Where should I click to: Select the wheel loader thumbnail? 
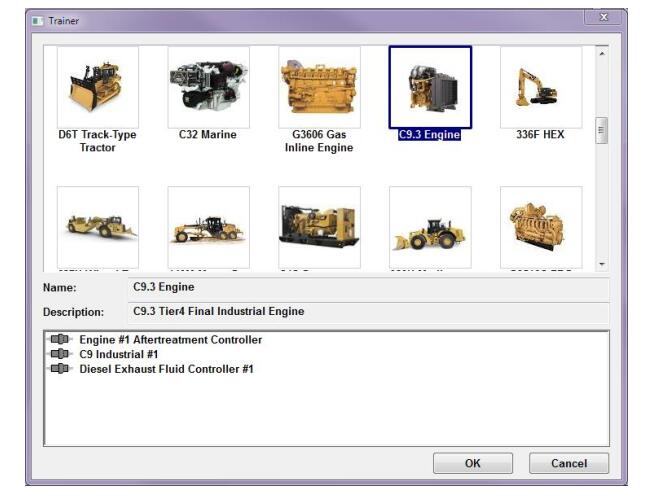coord(430,227)
